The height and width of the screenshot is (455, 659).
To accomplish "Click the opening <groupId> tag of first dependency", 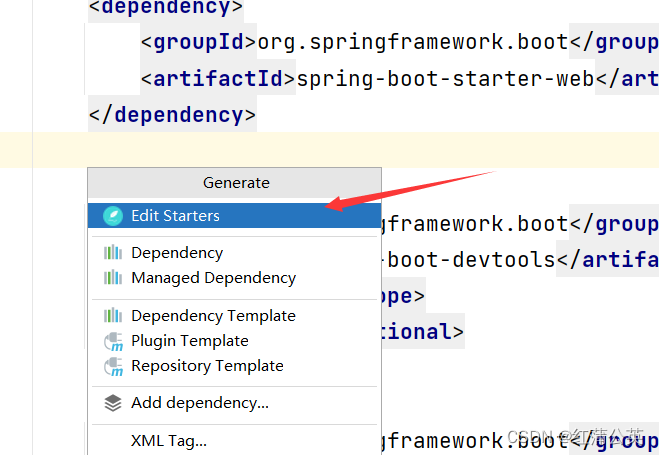I will pos(198,42).
